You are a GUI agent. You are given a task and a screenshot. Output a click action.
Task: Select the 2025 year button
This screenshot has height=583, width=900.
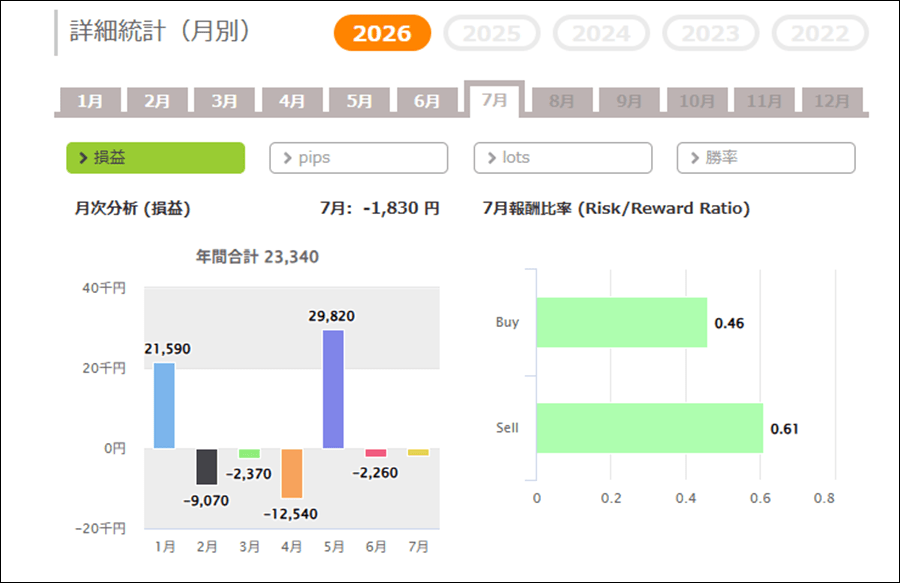pos(491,33)
